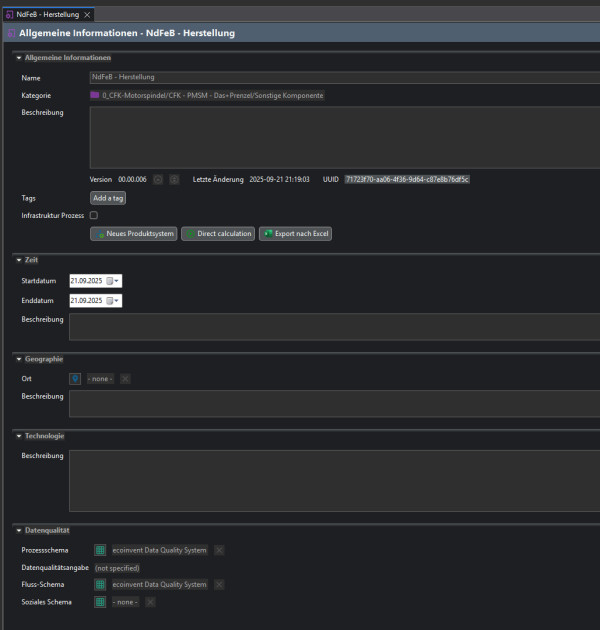This screenshot has width=600, height=630.
Task: Clear the Ort location with its X button
Action: (x=125, y=379)
